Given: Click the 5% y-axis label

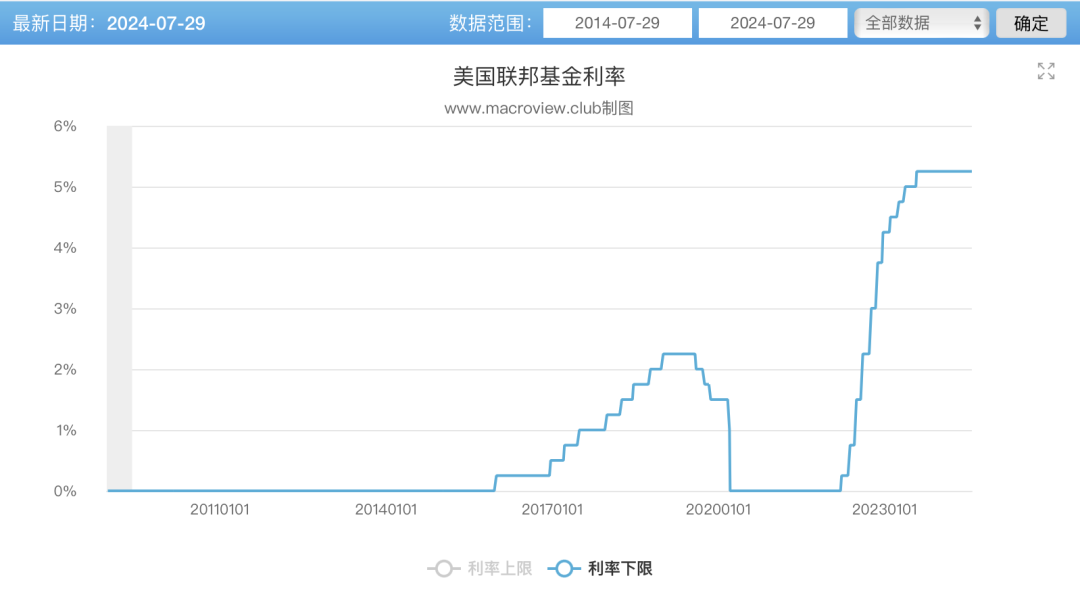Looking at the screenshot, I should (x=65, y=187).
